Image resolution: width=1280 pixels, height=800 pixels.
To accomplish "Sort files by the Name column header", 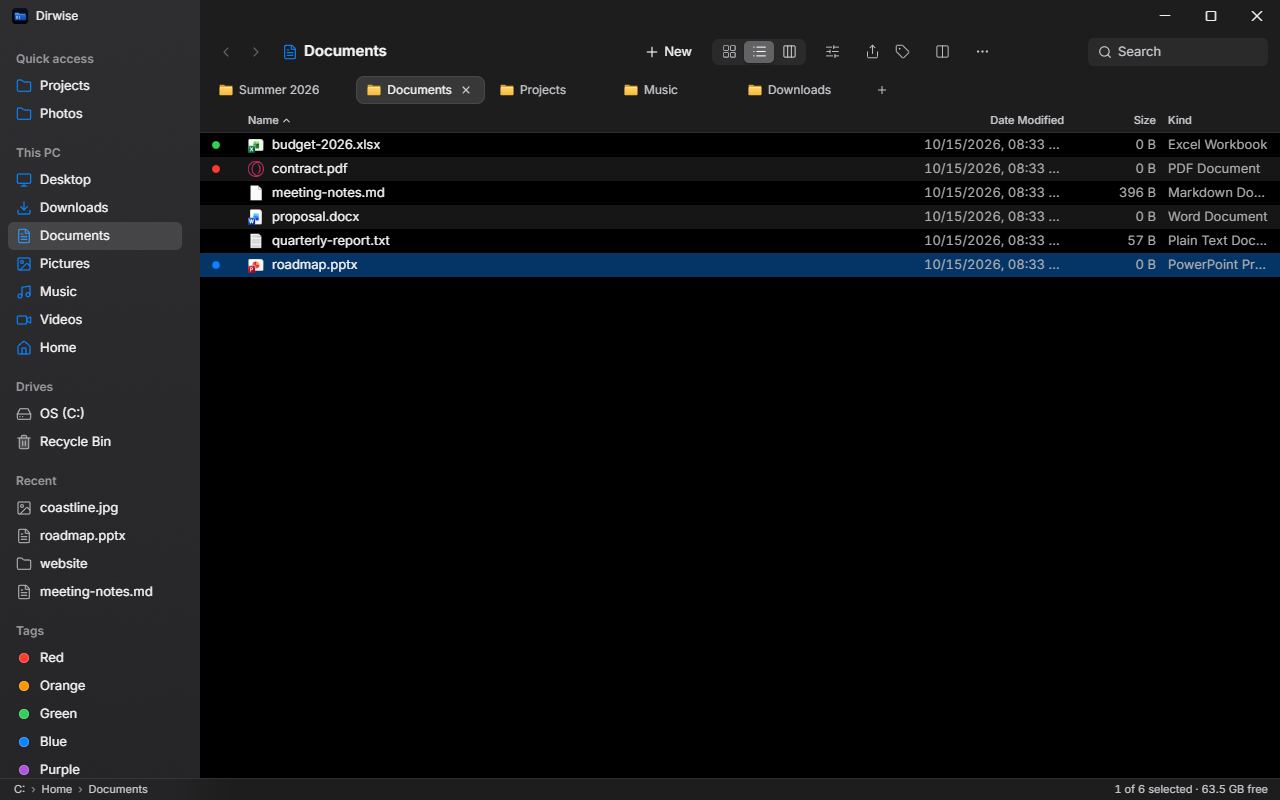I will click(x=268, y=120).
